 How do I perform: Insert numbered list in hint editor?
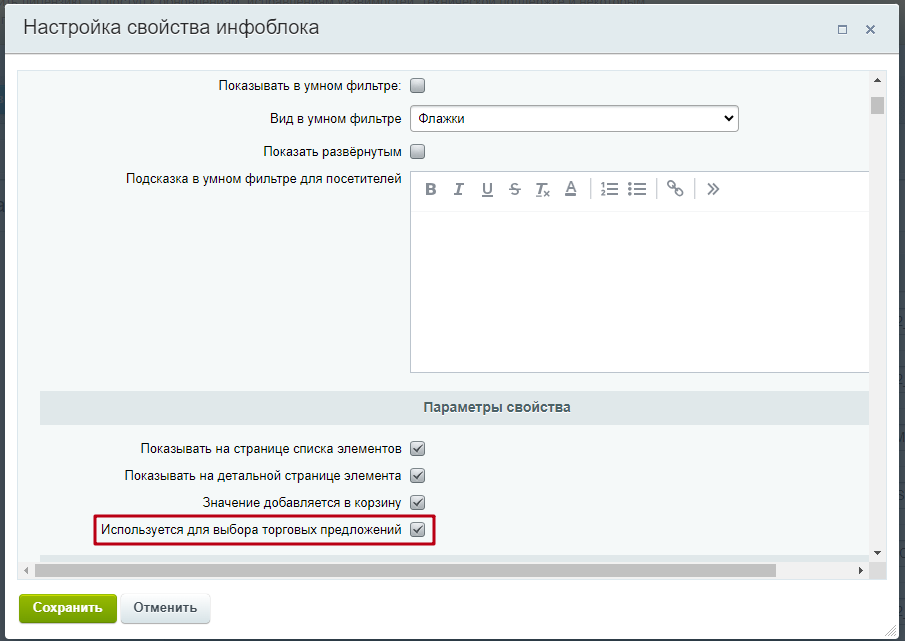(609, 189)
